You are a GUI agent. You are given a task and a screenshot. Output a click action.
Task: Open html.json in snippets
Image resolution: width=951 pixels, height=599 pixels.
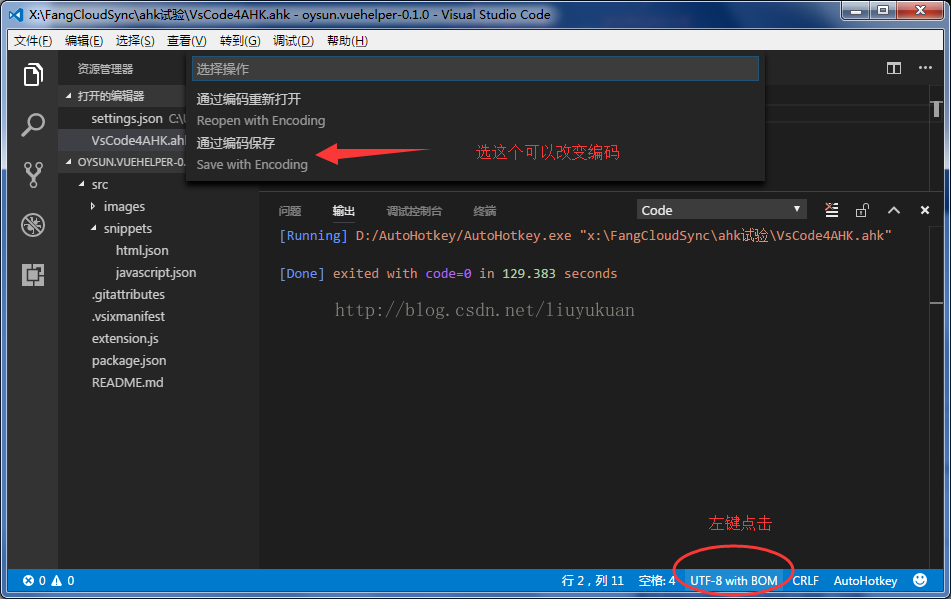[x=142, y=250]
